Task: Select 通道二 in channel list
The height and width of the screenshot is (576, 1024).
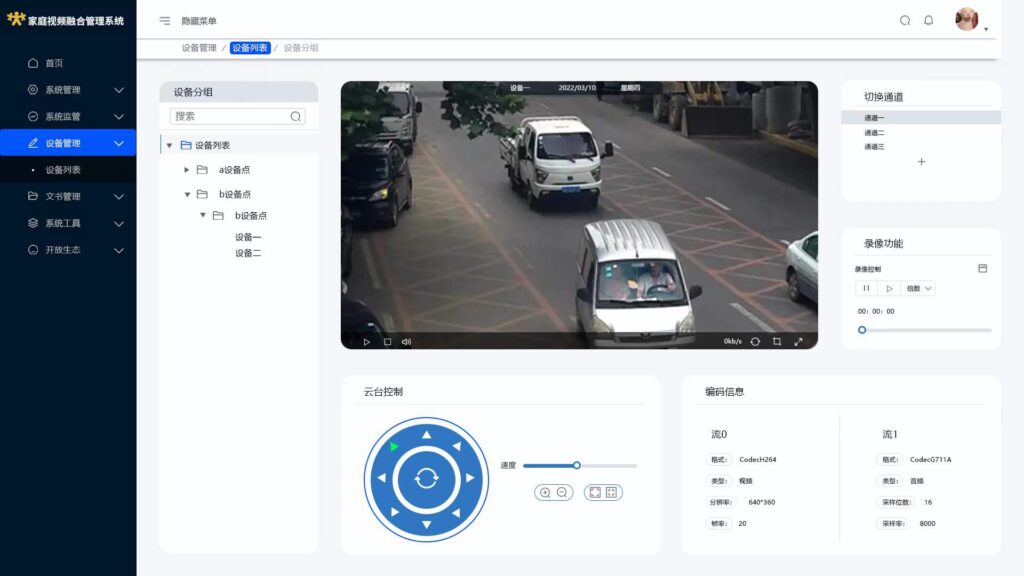Action: click(x=874, y=132)
